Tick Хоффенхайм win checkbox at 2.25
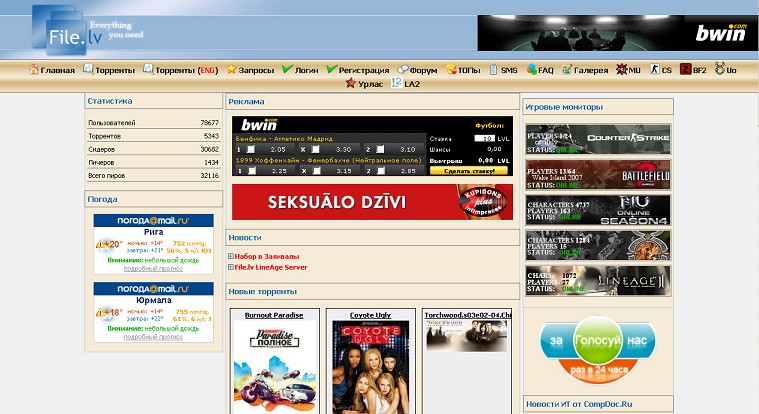The width and height of the screenshot is (759, 414). click(252, 170)
